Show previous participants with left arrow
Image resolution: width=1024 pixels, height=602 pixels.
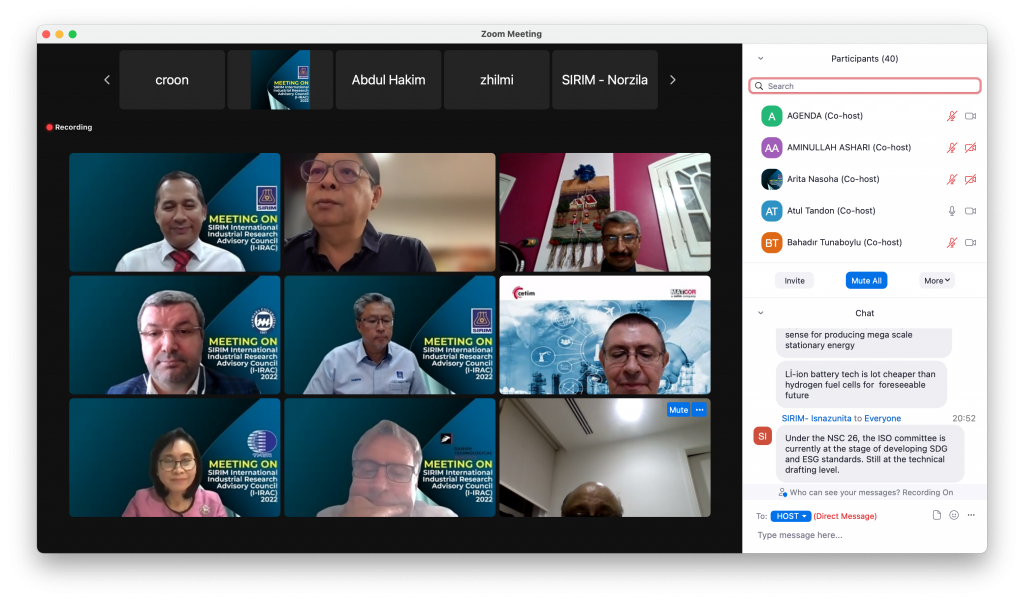(107, 80)
